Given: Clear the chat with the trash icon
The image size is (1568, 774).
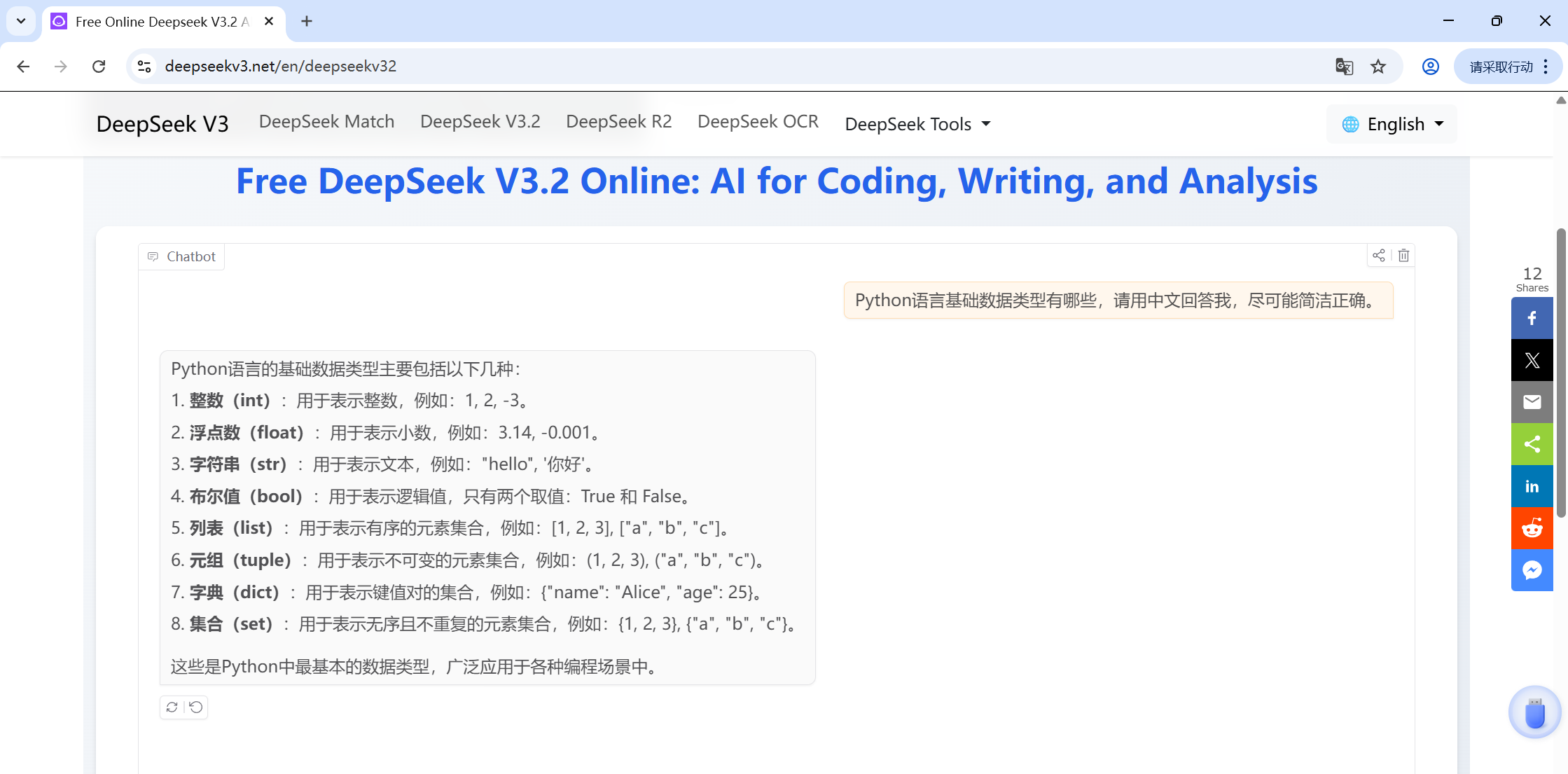Looking at the screenshot, I should 1403,256.
